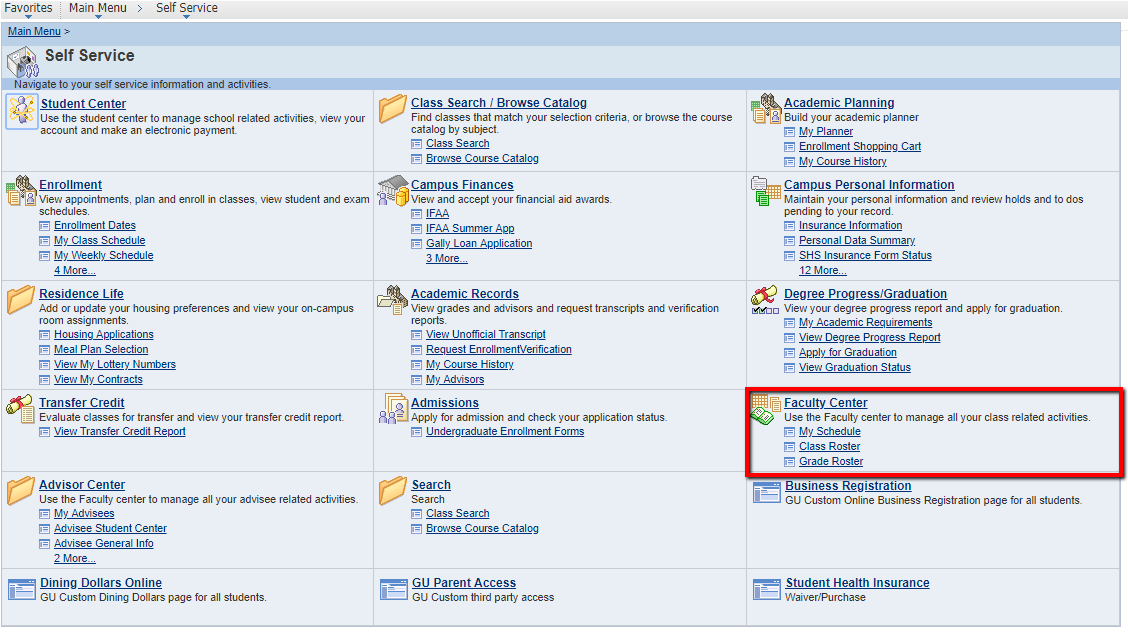Click the Student Center star icon
1128x636 pixels.
(22, 111)
